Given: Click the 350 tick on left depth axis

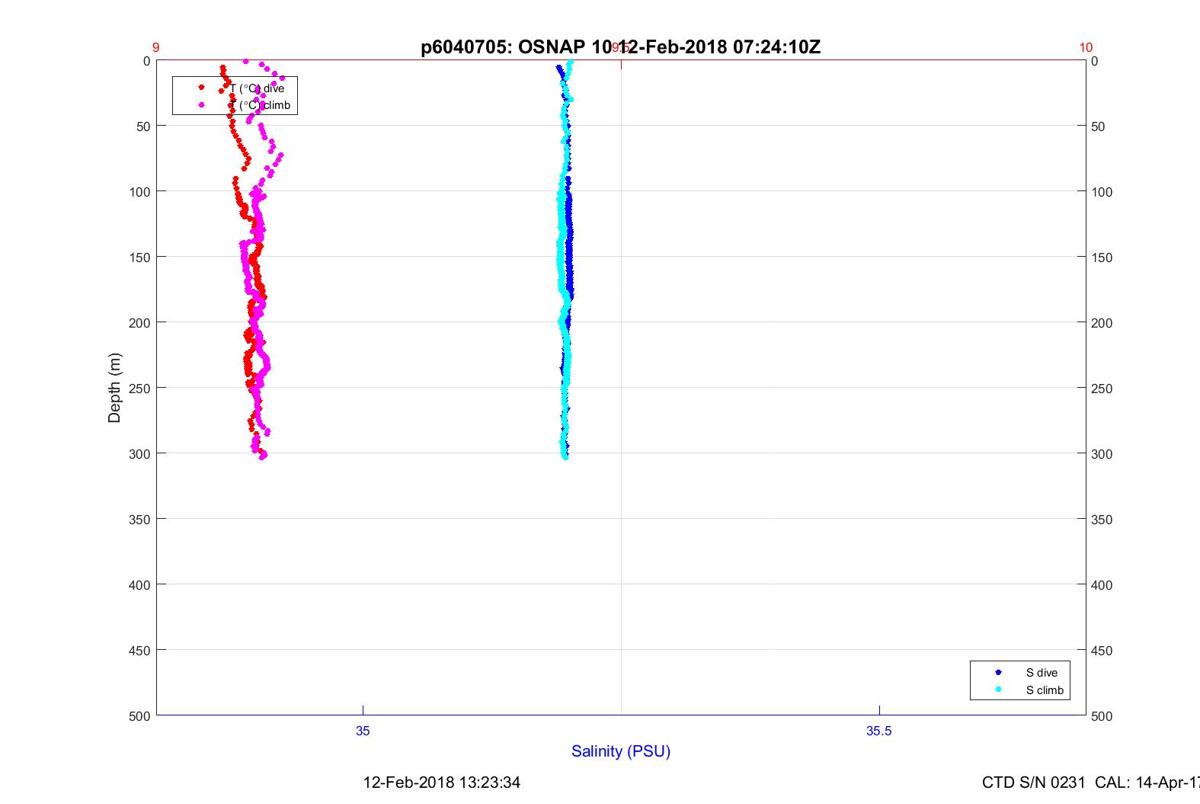Looking at the screenshot, I should click(139, 519).
